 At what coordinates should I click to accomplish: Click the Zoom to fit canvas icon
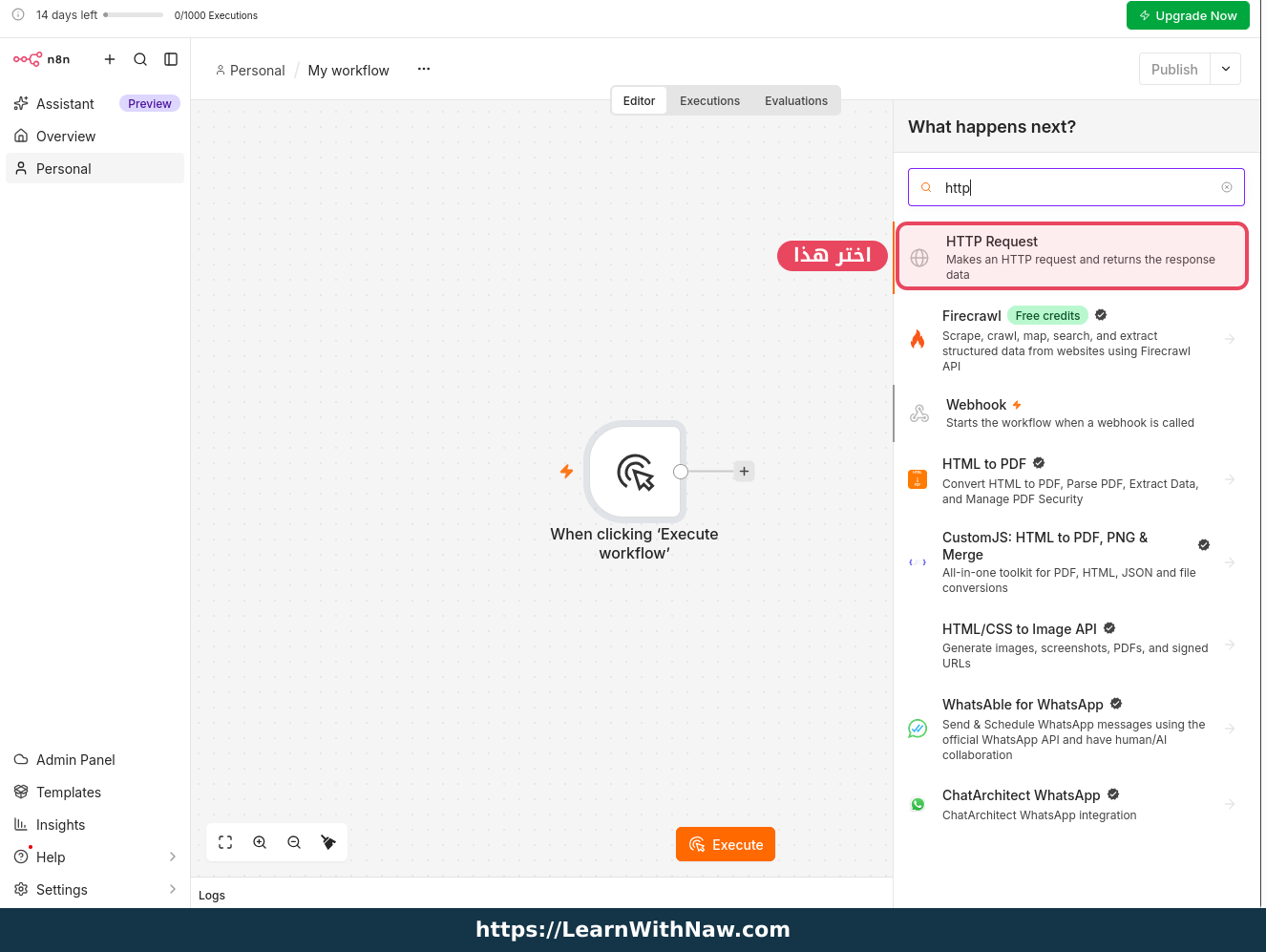[x=225, y=842]
